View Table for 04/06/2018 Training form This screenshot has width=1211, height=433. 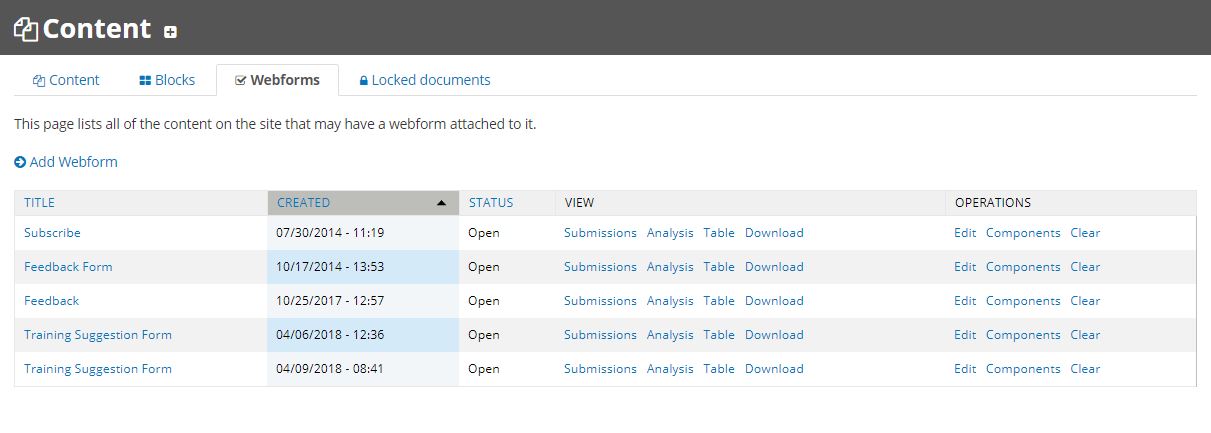[719, 335]
